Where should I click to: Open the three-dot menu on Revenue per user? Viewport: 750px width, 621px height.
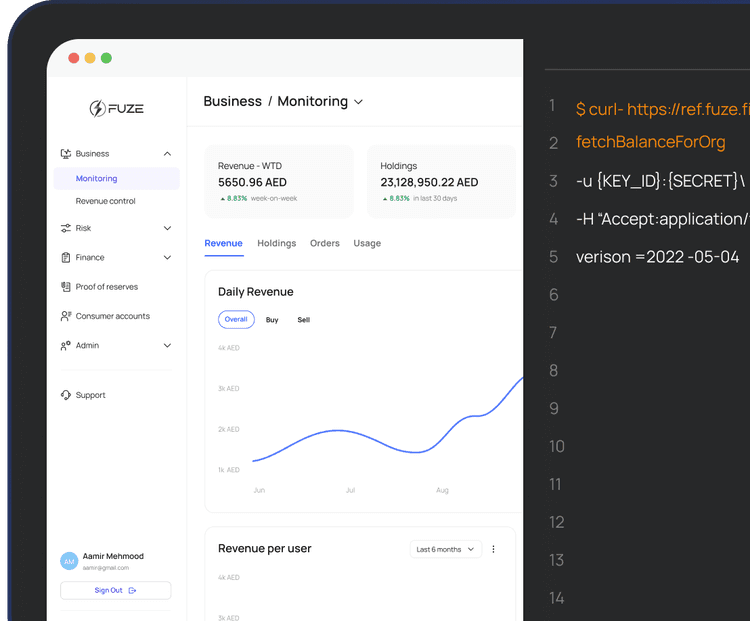[493, 549]
